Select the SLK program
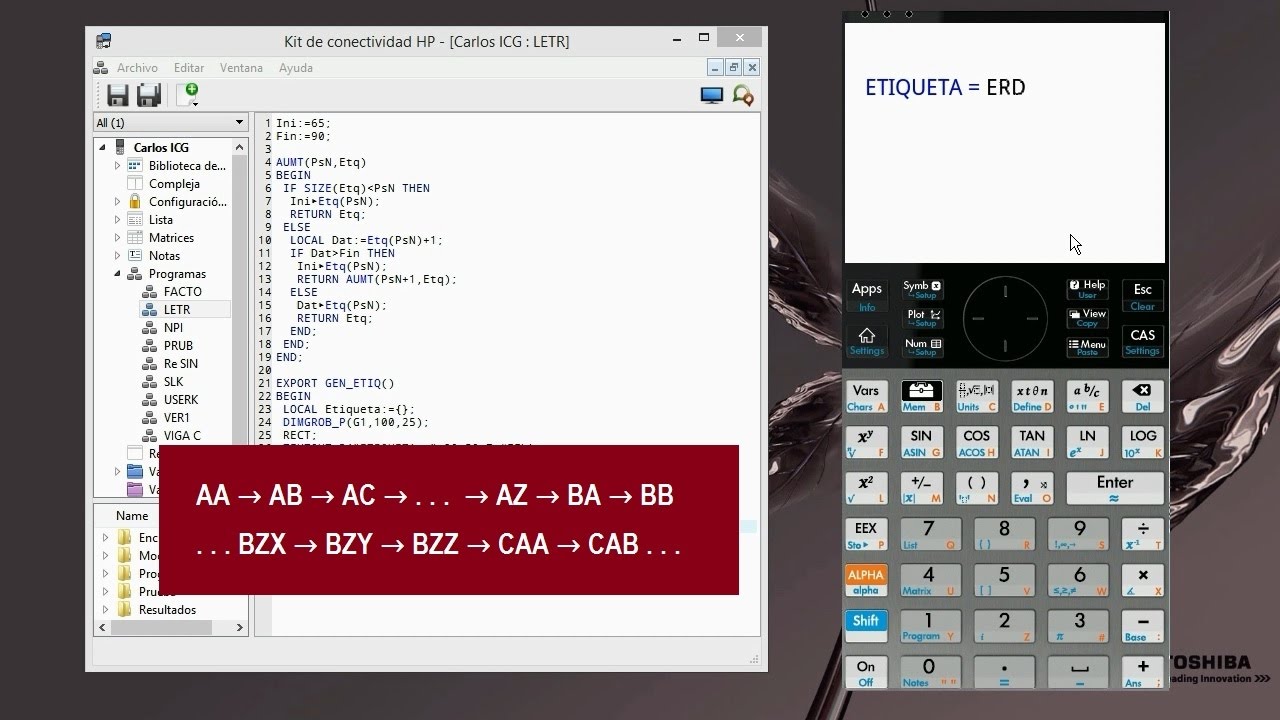The height and width of the screenshot is (720, 1280). 173,382
